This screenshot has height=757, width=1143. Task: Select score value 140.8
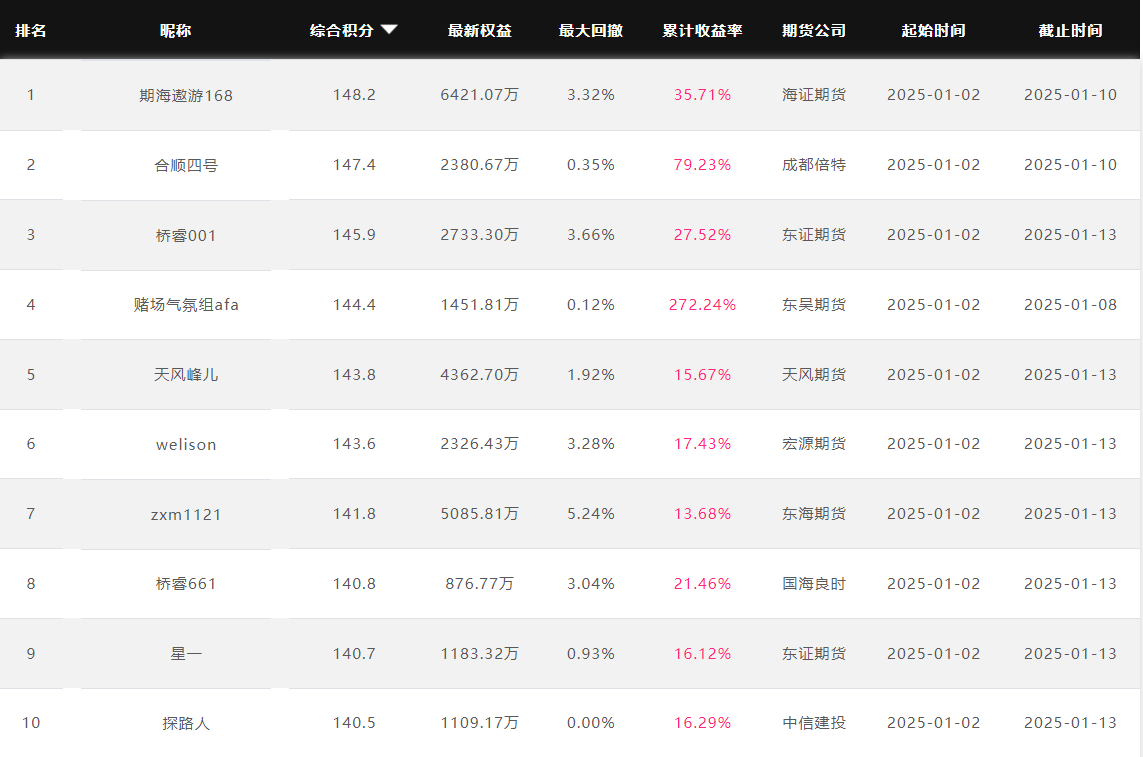[x=354, y=584]
